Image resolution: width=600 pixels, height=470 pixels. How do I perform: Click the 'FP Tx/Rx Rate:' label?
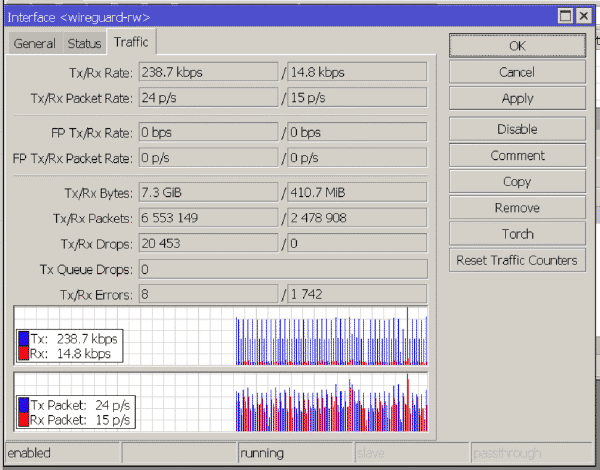tap(92, 133)
